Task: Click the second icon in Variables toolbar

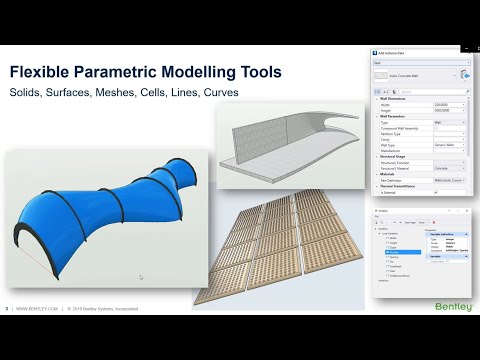Action: (x=382, y=222)
